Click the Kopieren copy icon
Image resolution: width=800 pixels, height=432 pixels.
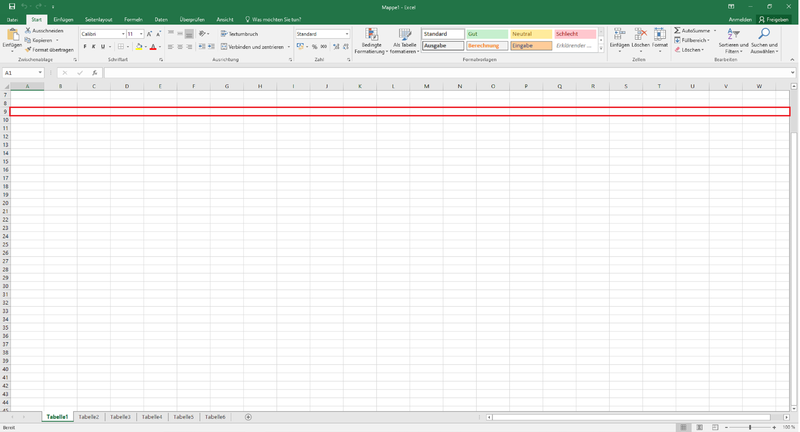click(28, 40)
